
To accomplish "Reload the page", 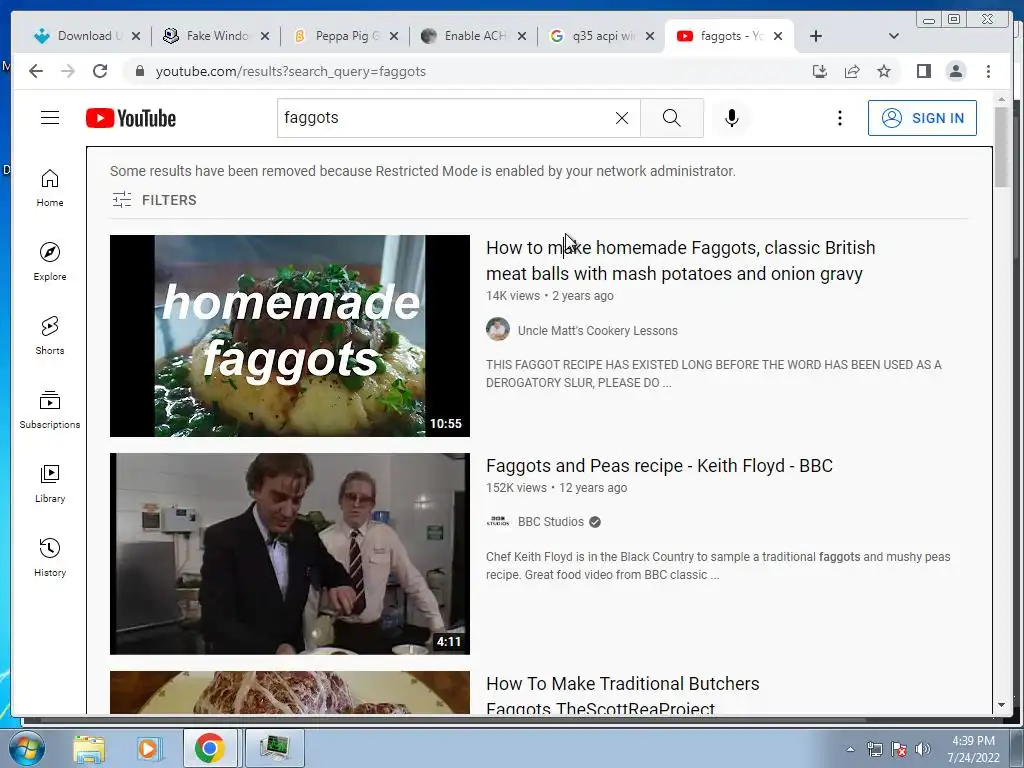I will click(x=100, y=71).
